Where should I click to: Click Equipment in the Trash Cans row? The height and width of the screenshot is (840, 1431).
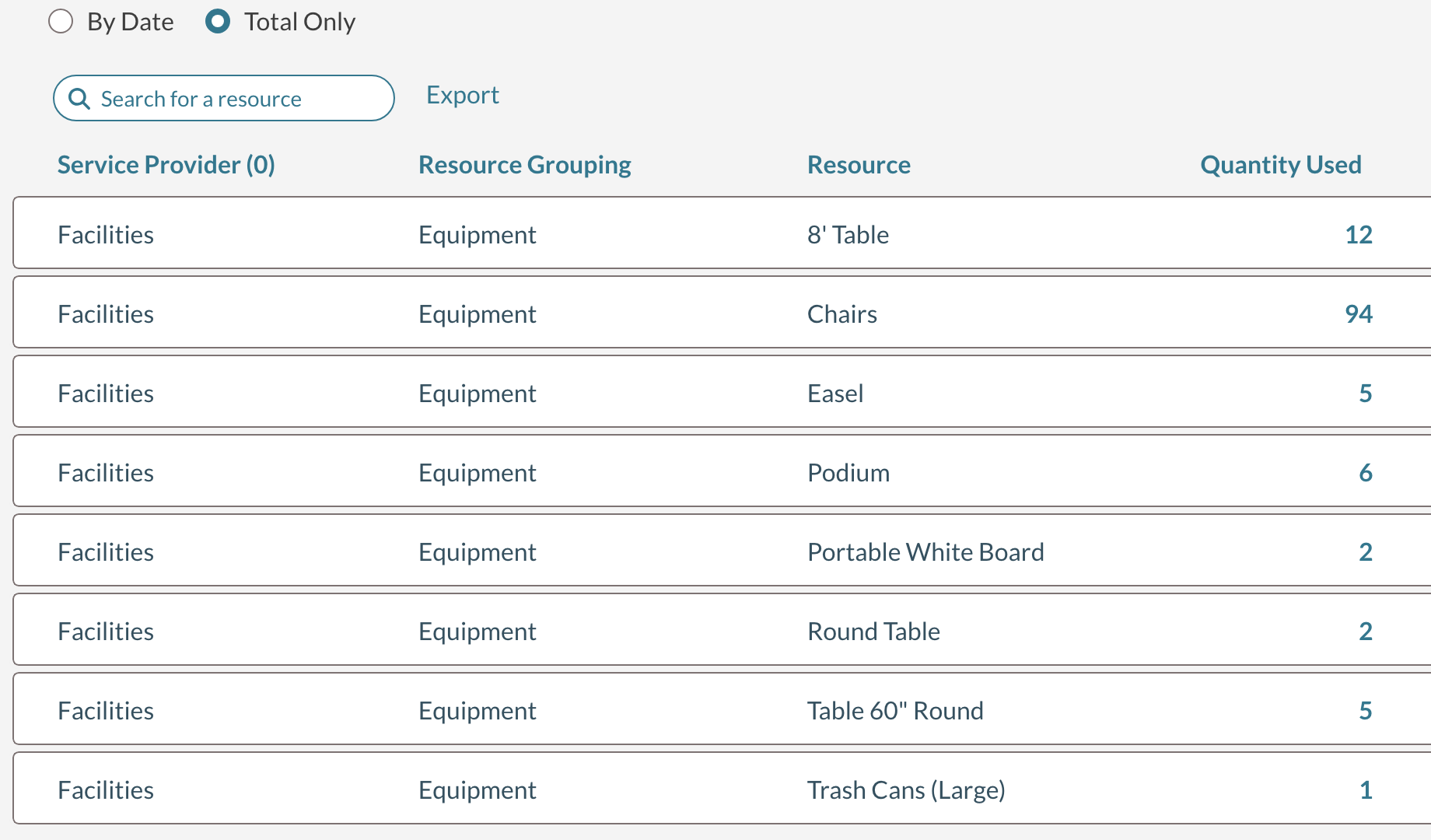pos(478,789)
